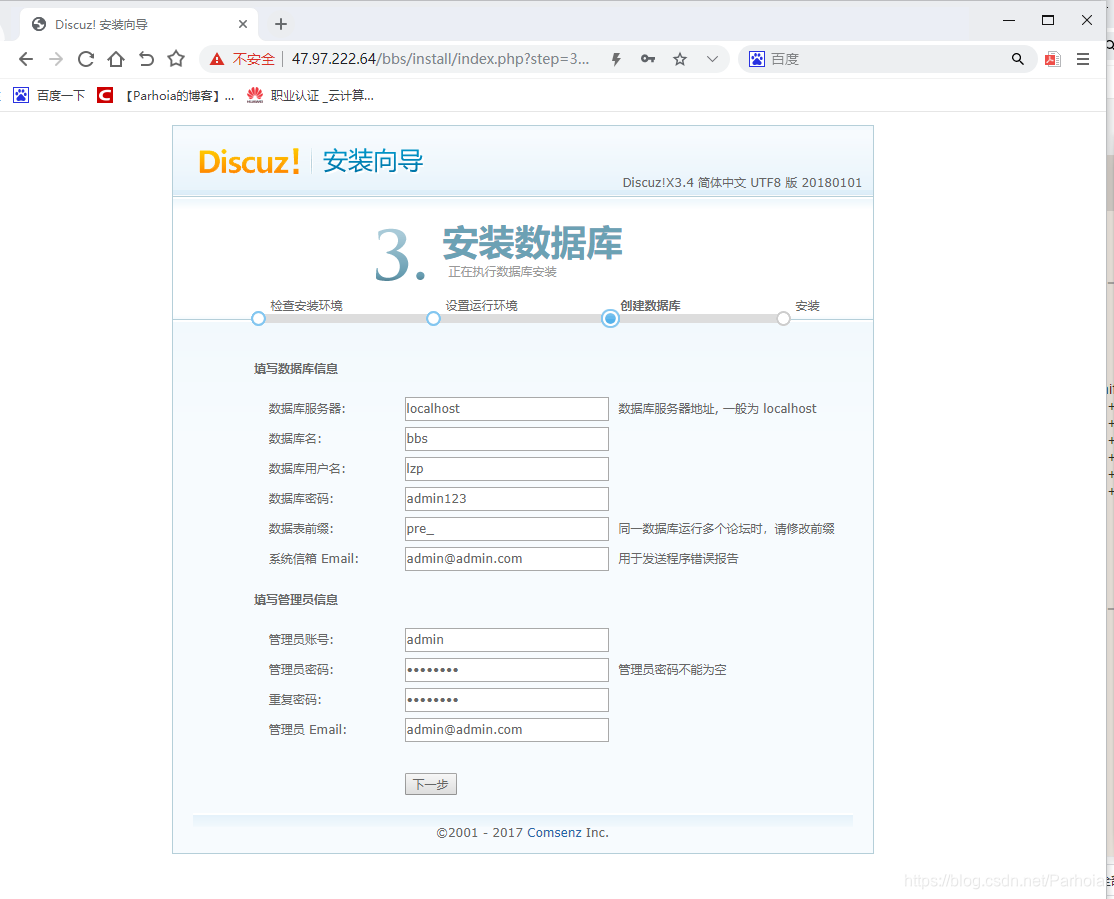Click the 数据库用户名 field containing lzp
This screenshot has height=899, width=1114.
tap(507, 469)
